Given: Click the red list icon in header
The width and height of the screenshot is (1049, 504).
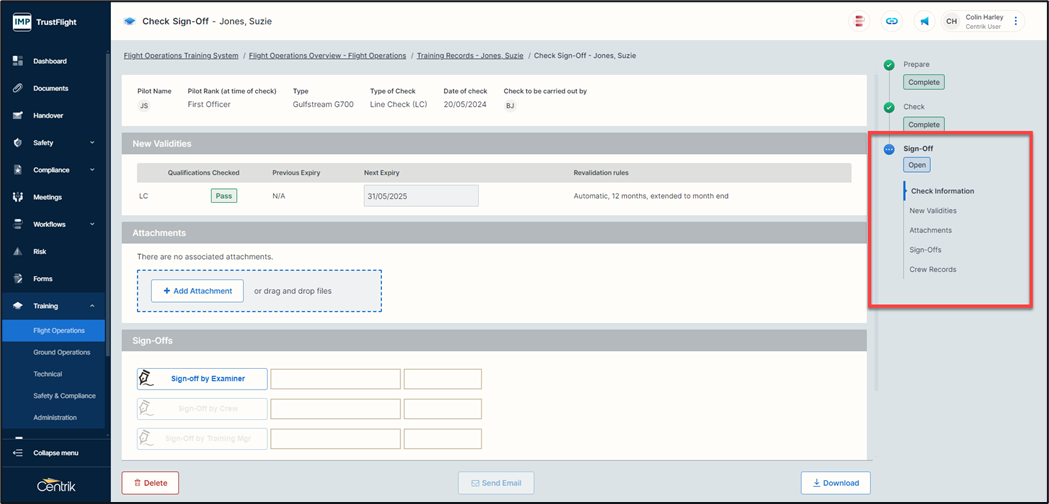Looking at the screenshot, I should 859,21.
